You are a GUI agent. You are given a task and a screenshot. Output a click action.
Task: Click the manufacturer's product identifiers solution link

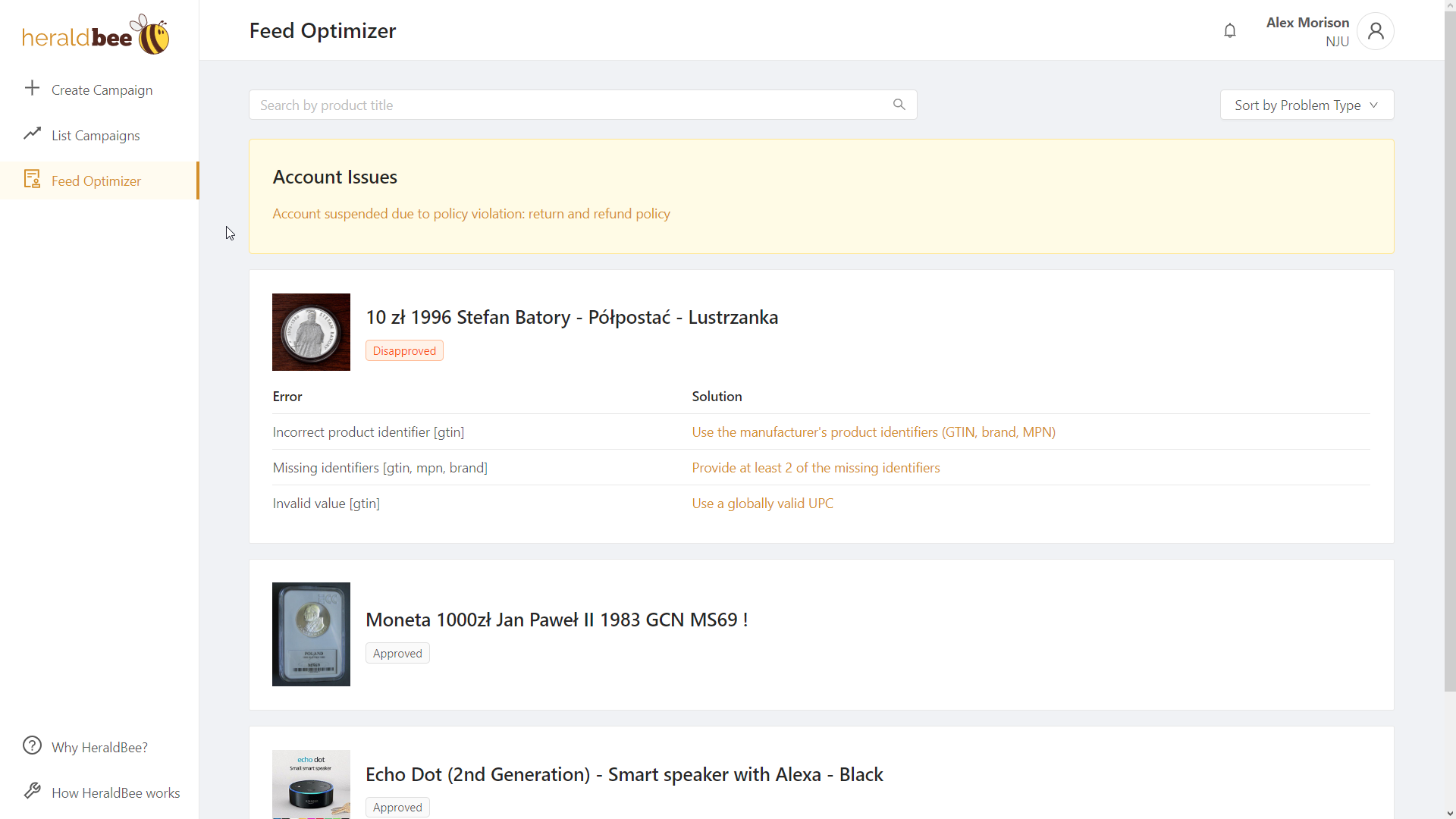coord(873,432)
